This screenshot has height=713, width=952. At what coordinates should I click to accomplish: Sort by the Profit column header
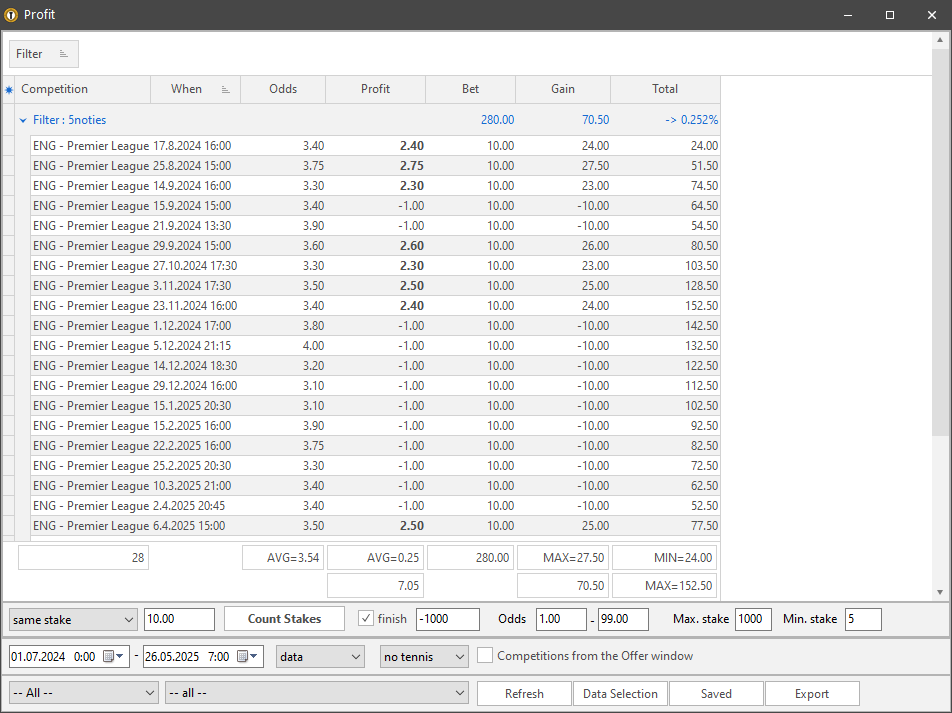[375, 89]
